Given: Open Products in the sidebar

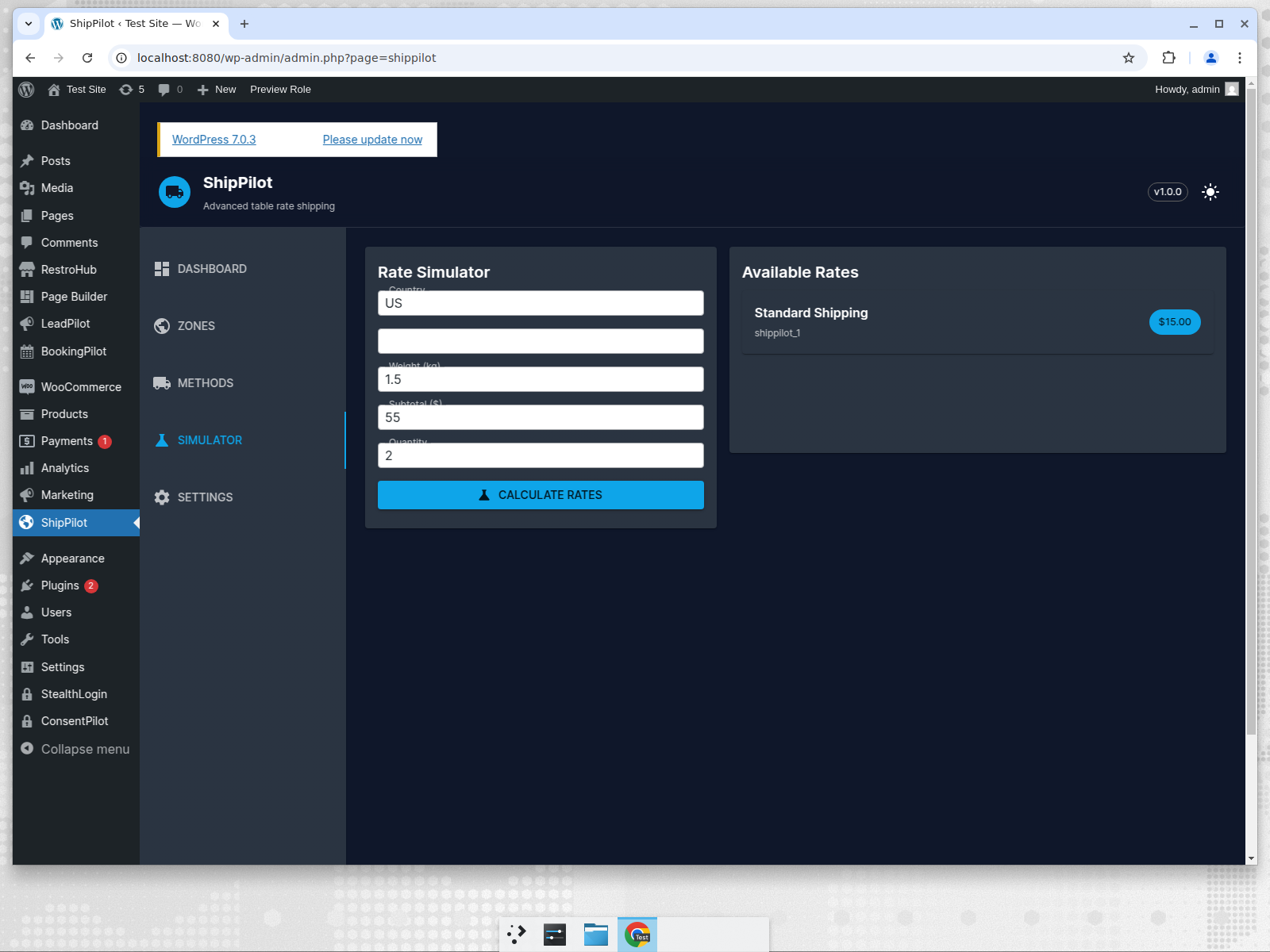Looking at the screenshot, I should point(76,414).
